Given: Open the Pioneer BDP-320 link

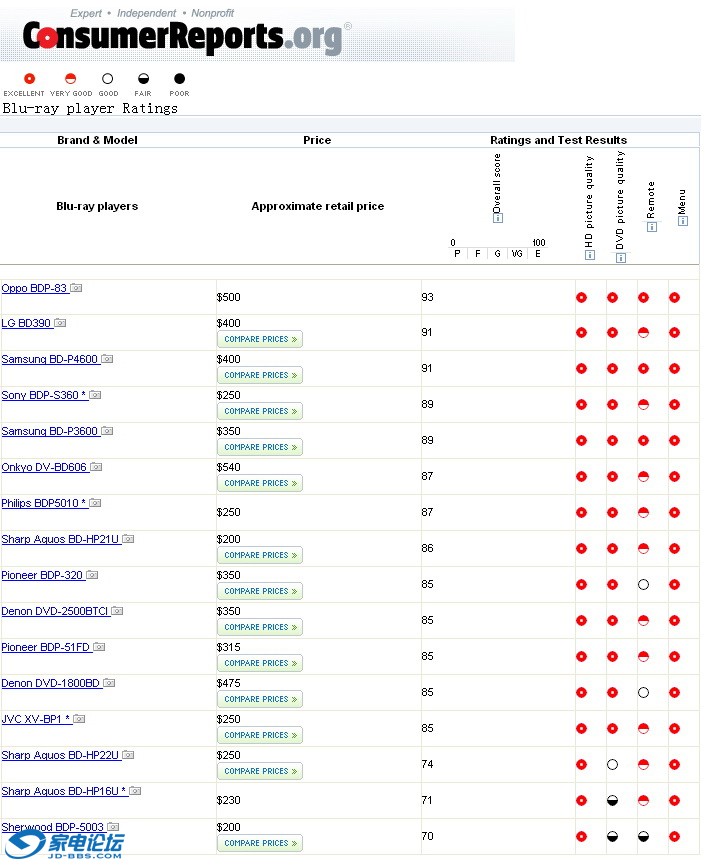Looking at the screenshot, I should pyautogui.click(x=42, y=575).
